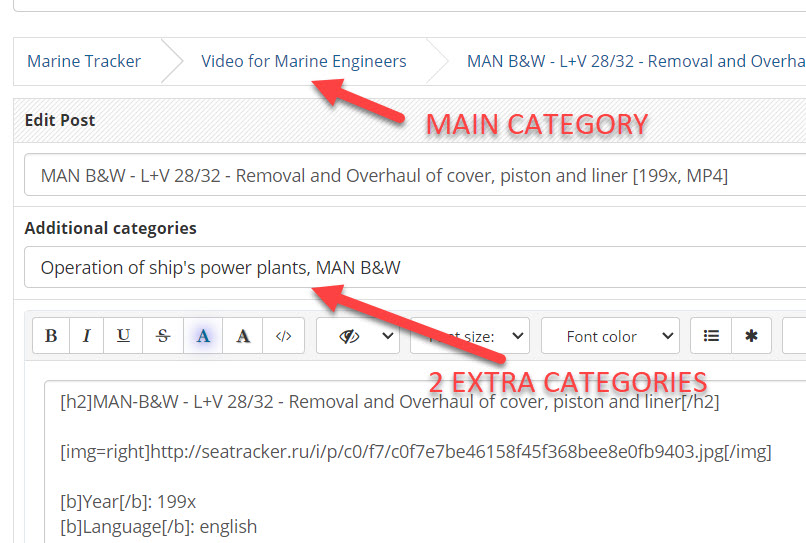Image resolution: width=806 pixels, height=543 pixels.
Task: Click the highlighted blue A text button
Action: pos(203,337)
